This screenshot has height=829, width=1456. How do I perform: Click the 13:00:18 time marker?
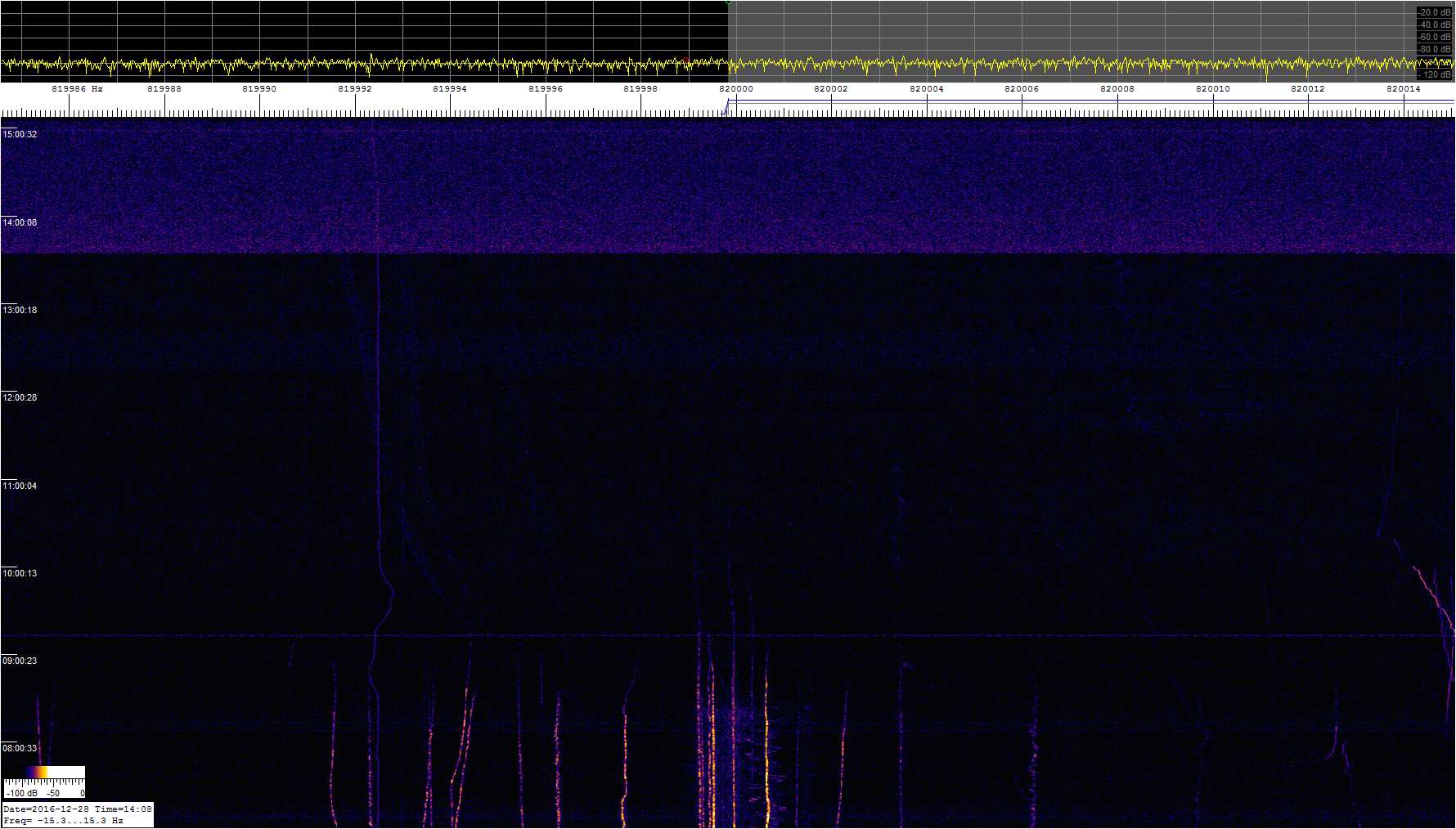click(x=20, y=310)
